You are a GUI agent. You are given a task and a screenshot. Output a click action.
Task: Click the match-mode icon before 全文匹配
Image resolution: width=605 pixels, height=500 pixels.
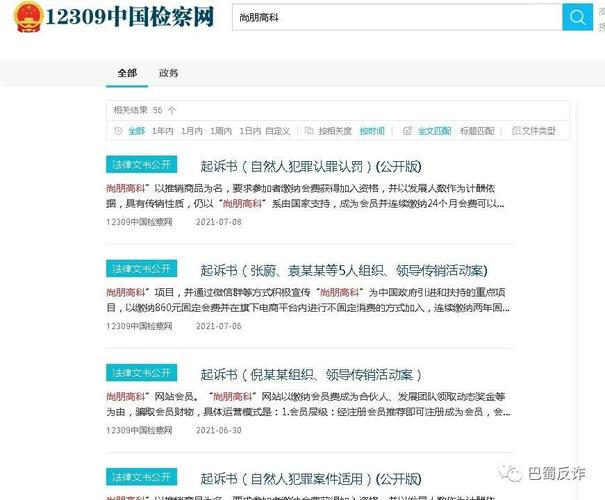(x=407, y=131)
